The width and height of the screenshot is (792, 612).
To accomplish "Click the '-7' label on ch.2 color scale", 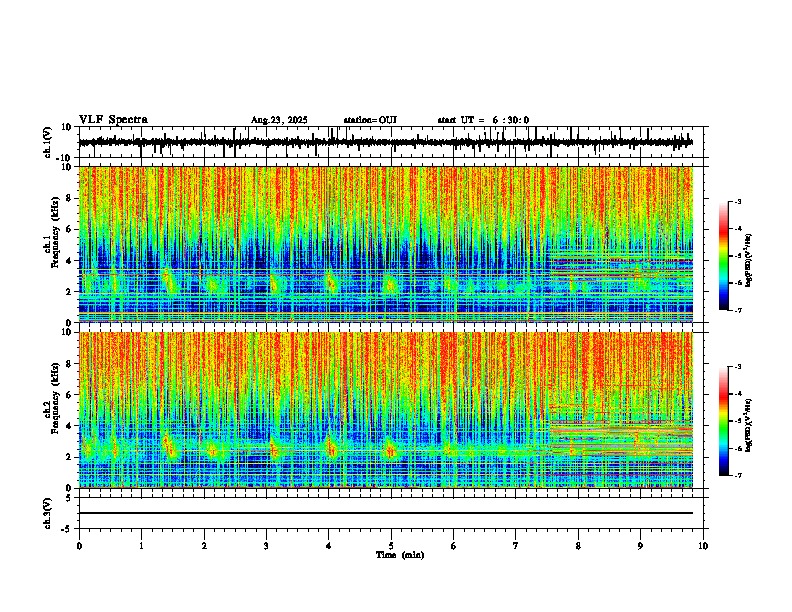I will tap(737, 475).
